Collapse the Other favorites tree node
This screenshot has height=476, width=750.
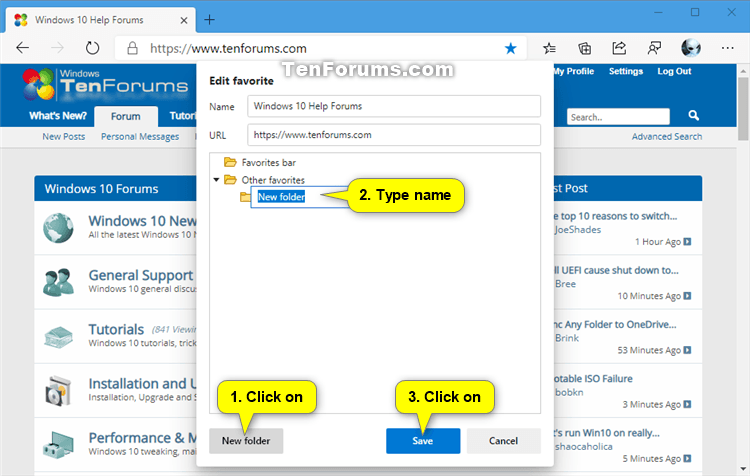[x=216, y=180]
